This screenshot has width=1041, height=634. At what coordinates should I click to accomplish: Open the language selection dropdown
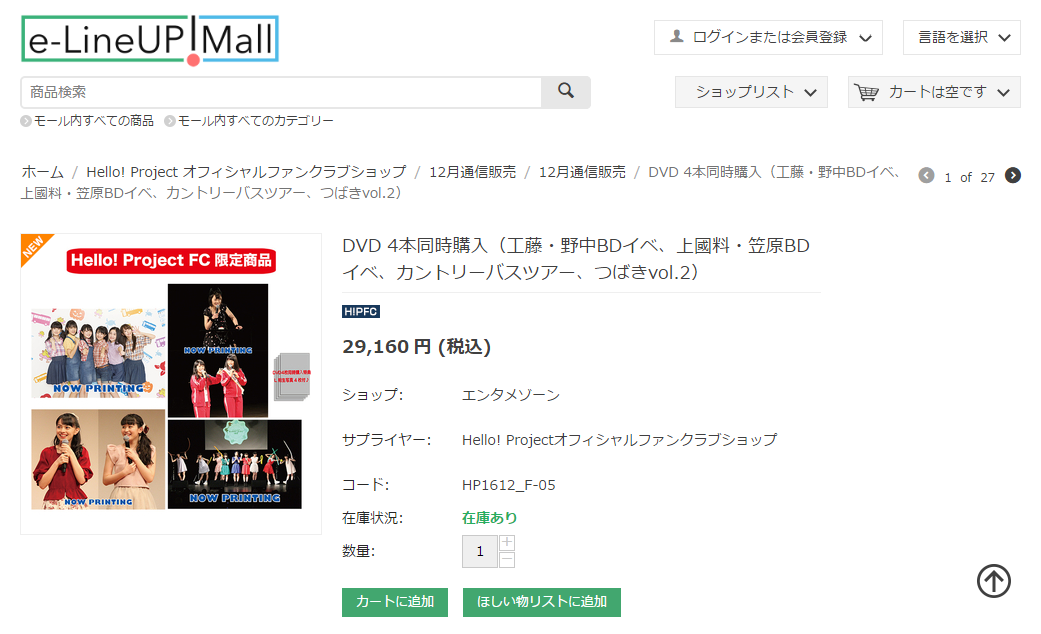(x=961, y=37)
